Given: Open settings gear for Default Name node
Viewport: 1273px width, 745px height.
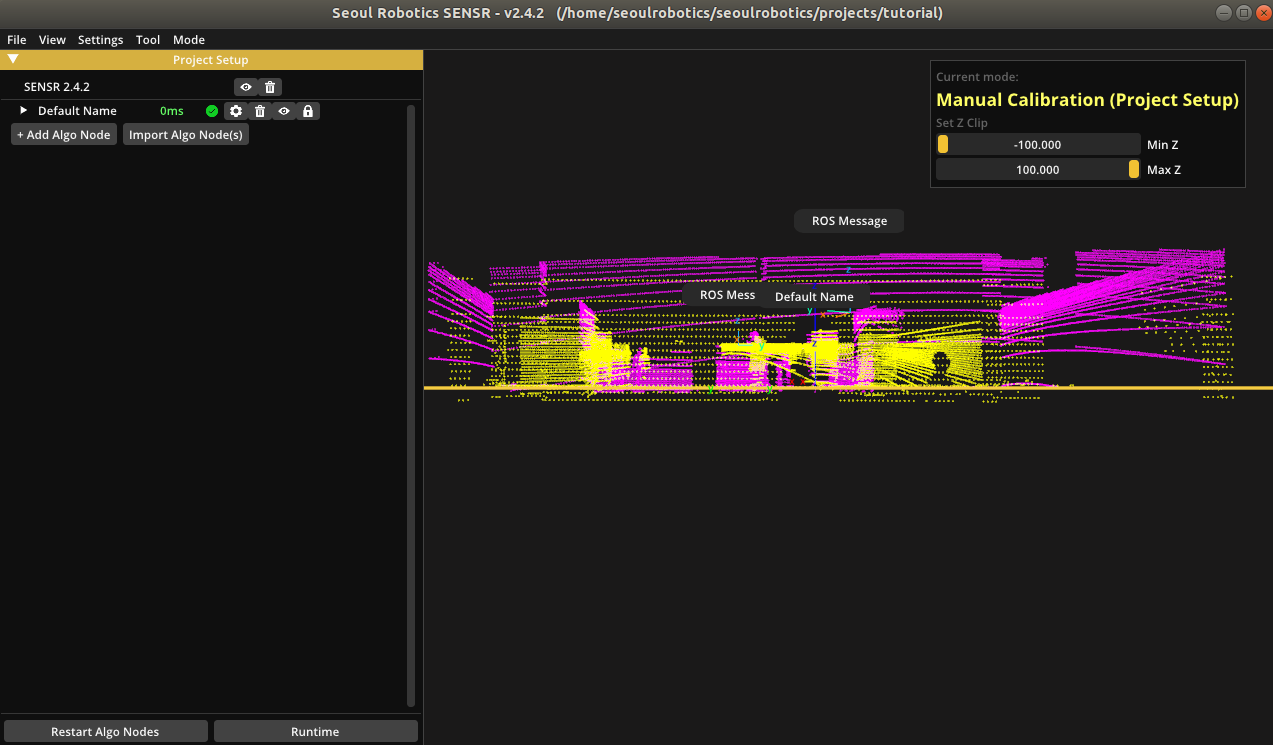Looking at the screenshot, I should click(x=236, y=111).
